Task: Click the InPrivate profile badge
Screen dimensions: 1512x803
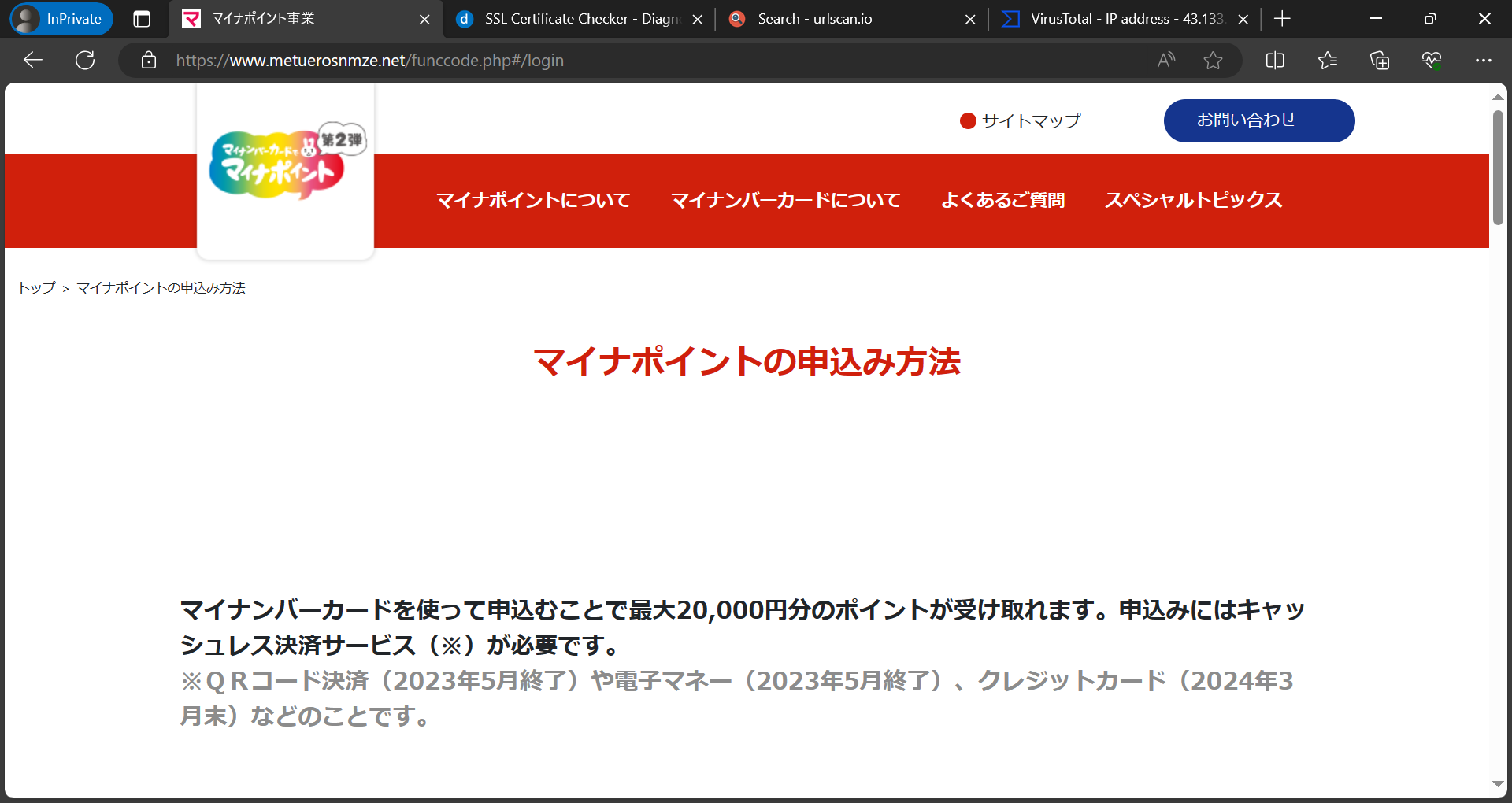Action: point(61,19)
